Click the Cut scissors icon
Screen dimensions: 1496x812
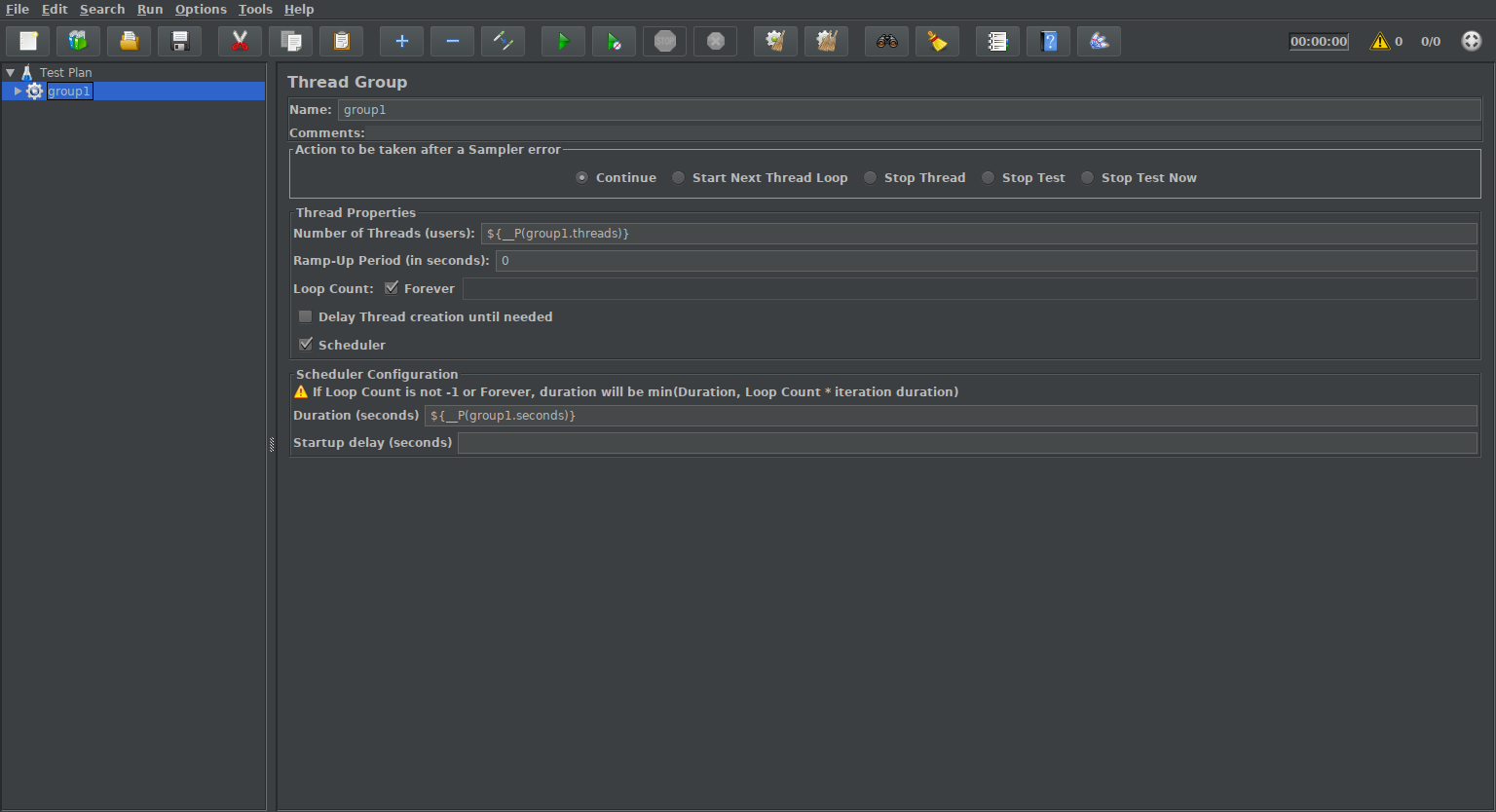tap(240, 41)
